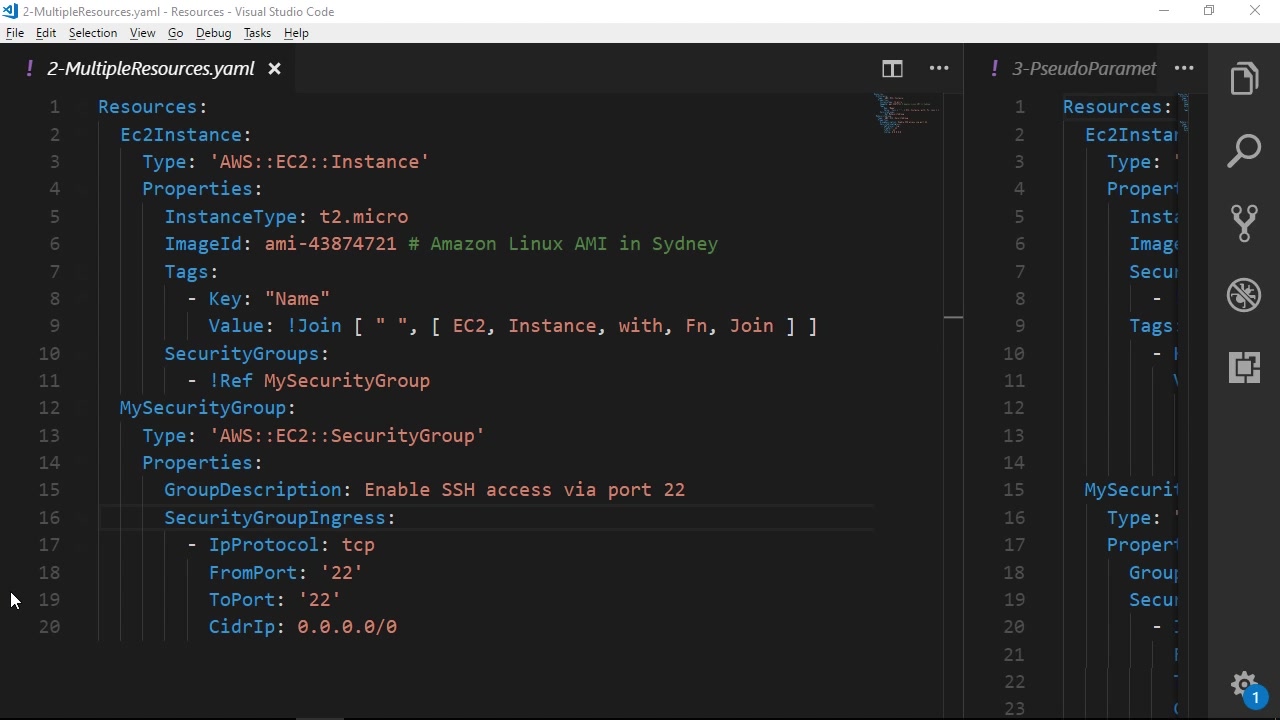The width and height of the screenshot is (1280, 720).
Task: Open the Search view
Action: tap(1244, 151)
